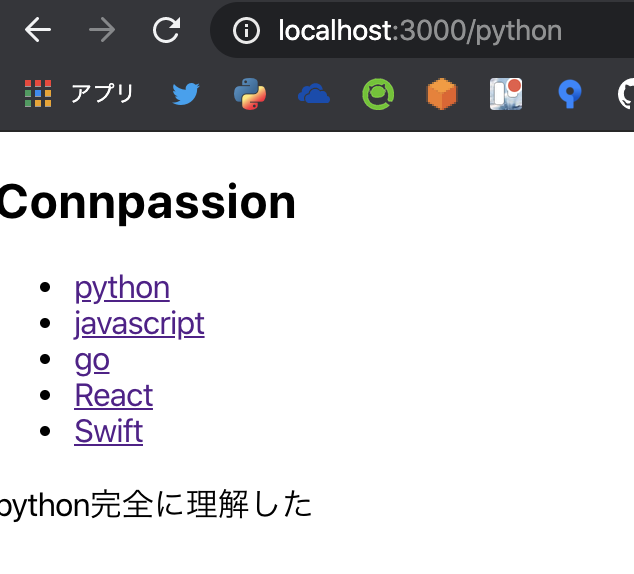
Task: Open the green circular cat bookmark
Action: 378,94
